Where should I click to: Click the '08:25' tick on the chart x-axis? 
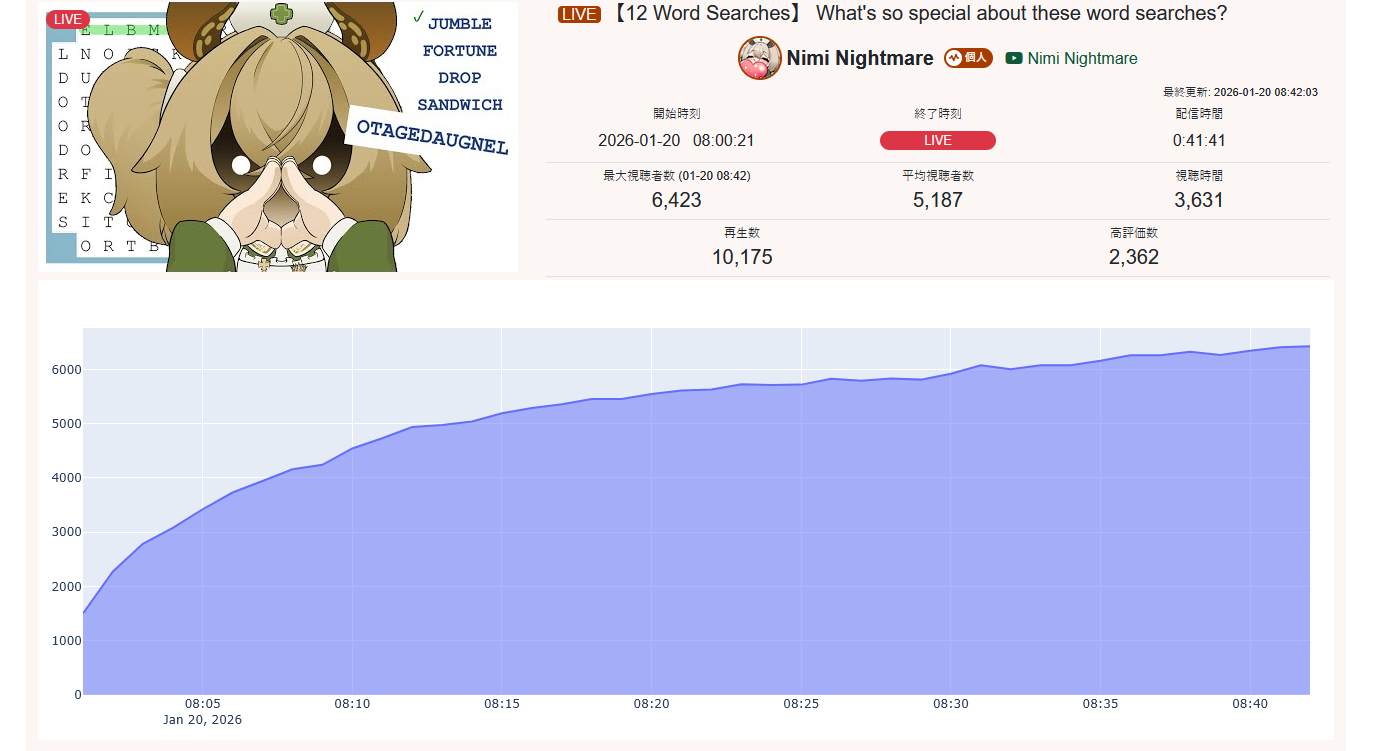click(801, 704)
